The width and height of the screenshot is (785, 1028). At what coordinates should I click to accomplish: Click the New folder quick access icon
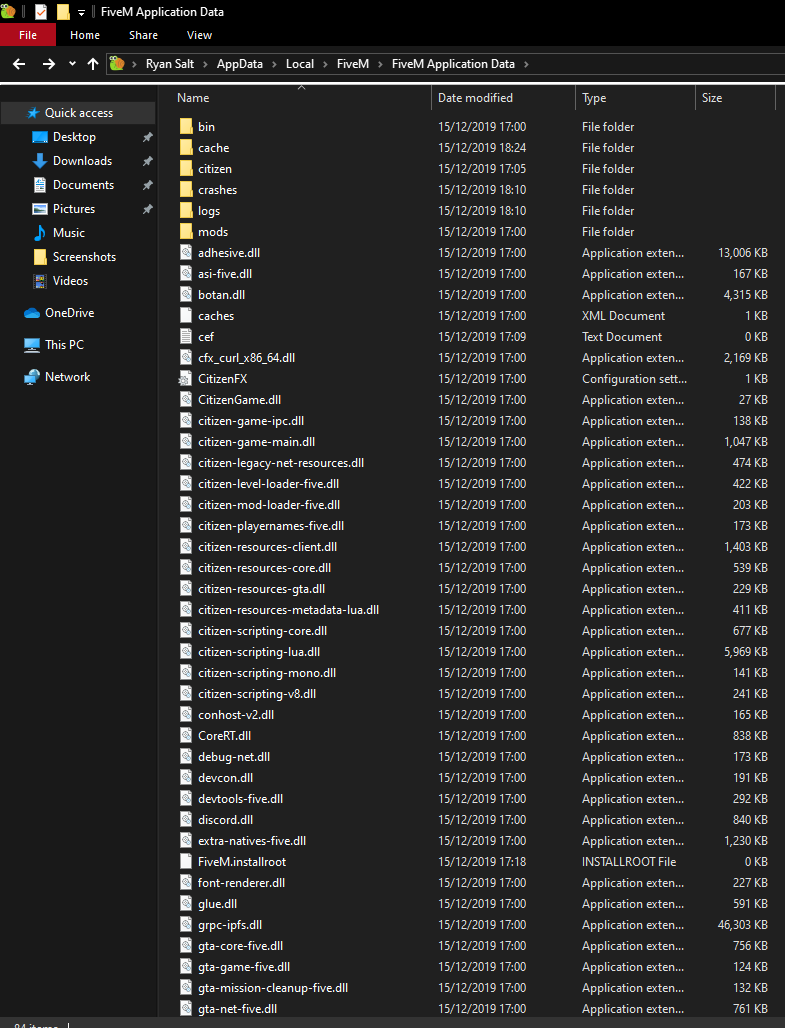pyautogui.click(x=63, y=12)
